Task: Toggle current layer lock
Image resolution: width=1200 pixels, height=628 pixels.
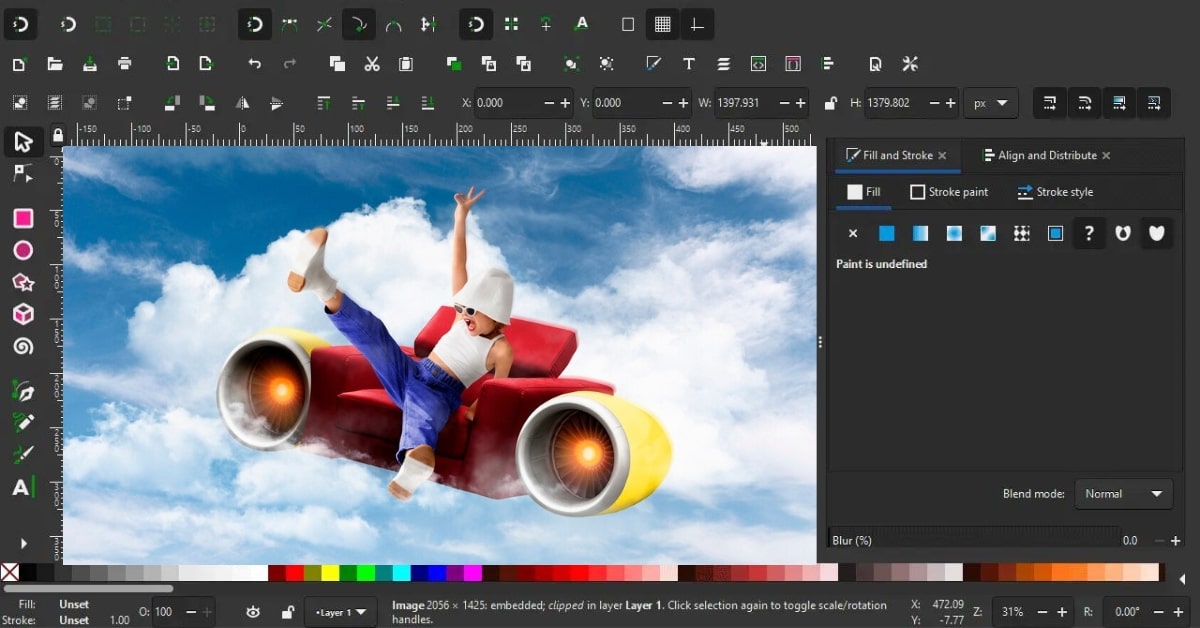Action: tap(287, 612)
